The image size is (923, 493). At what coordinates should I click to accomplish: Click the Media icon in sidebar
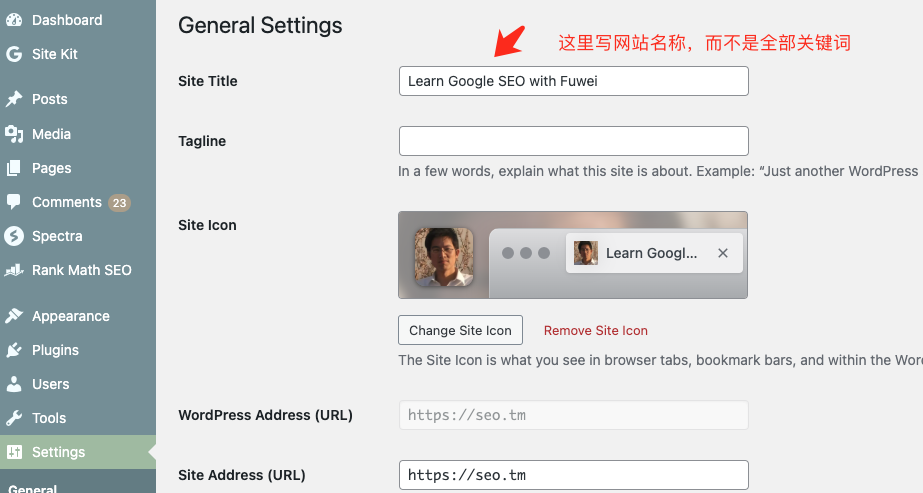pos(14,134)
